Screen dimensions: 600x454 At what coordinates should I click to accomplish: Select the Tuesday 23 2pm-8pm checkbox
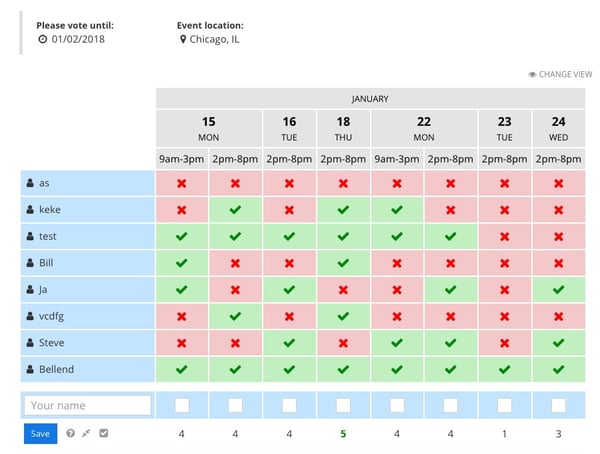point(504,405)
